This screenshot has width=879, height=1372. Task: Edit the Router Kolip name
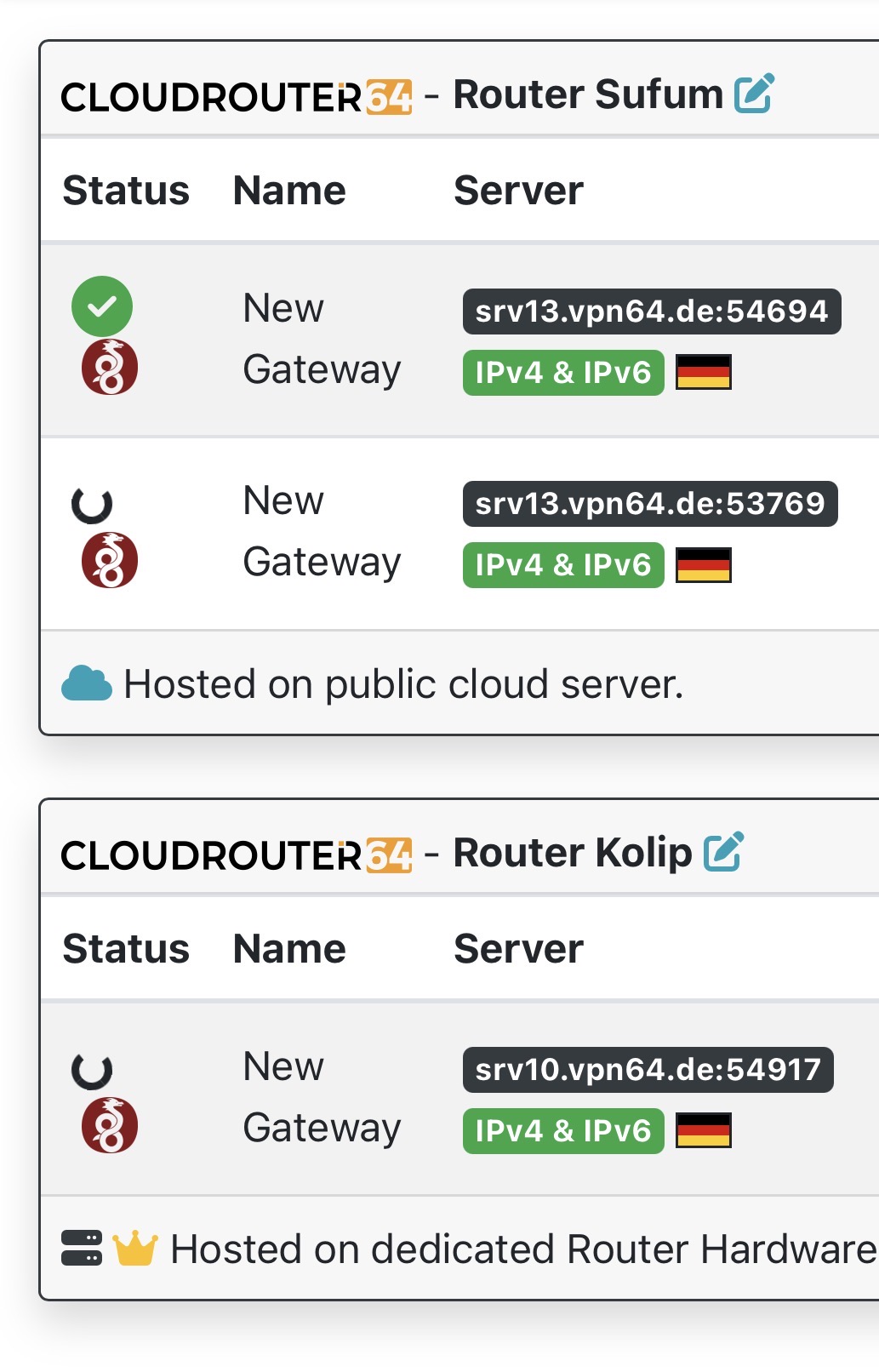click(x=723, y=852)
